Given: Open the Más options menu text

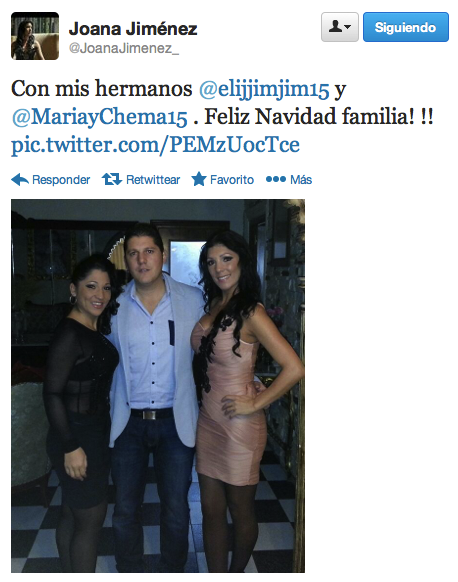Looking at the screenshot, I should tap(301, 180).
